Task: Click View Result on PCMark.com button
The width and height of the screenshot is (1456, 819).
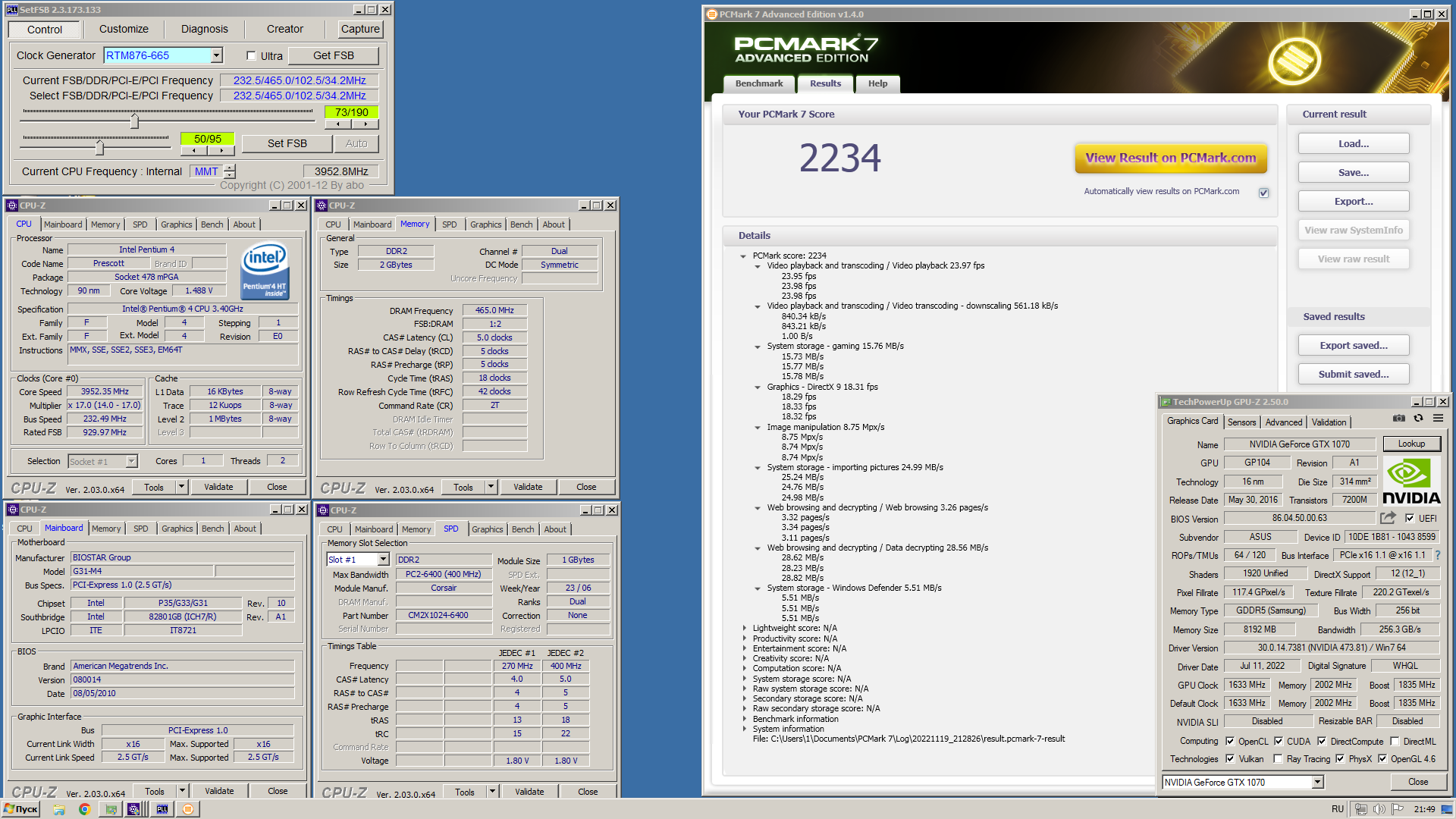Action: coord(1170,158)
